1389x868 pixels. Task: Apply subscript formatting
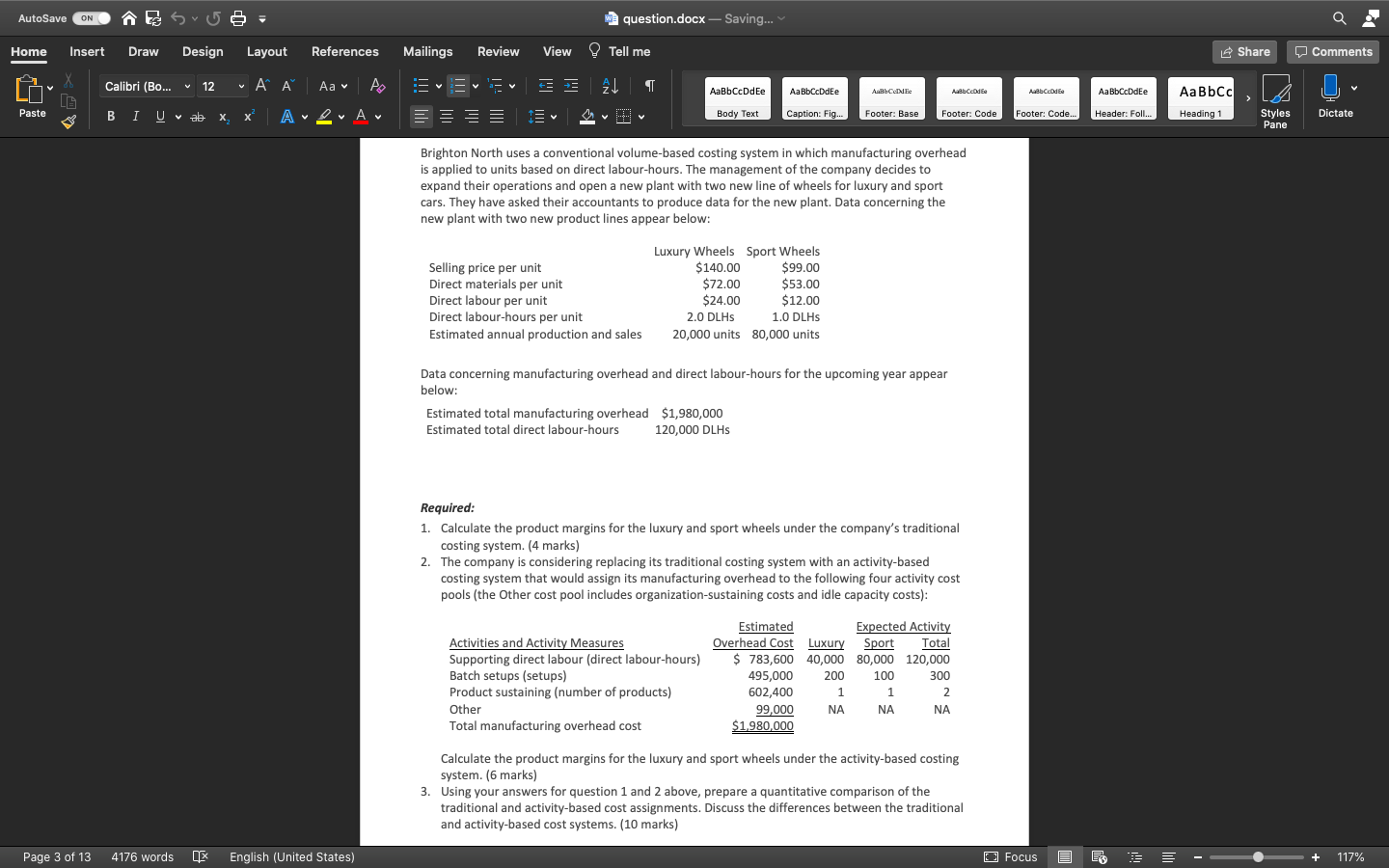(223, 116)
